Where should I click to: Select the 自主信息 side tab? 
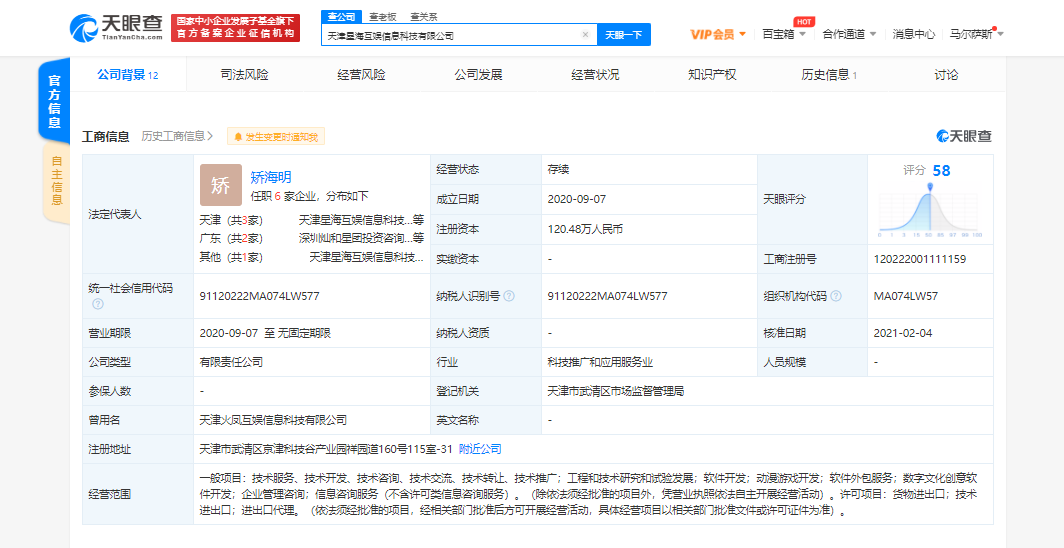click(56, 183)
